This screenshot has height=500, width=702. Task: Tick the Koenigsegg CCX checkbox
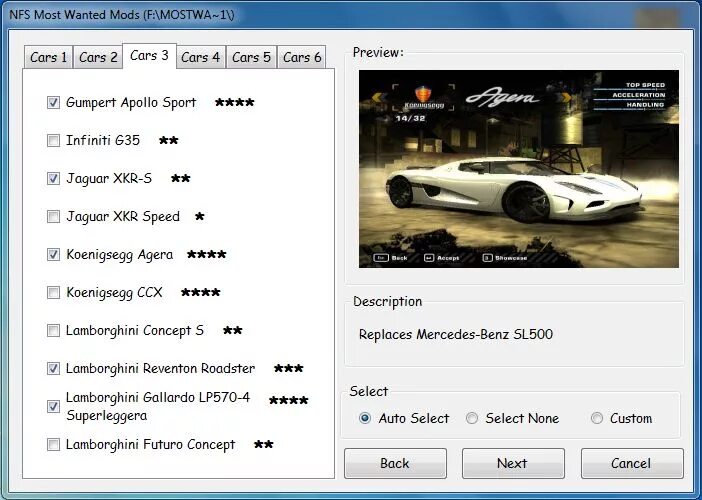coord(53,293)
